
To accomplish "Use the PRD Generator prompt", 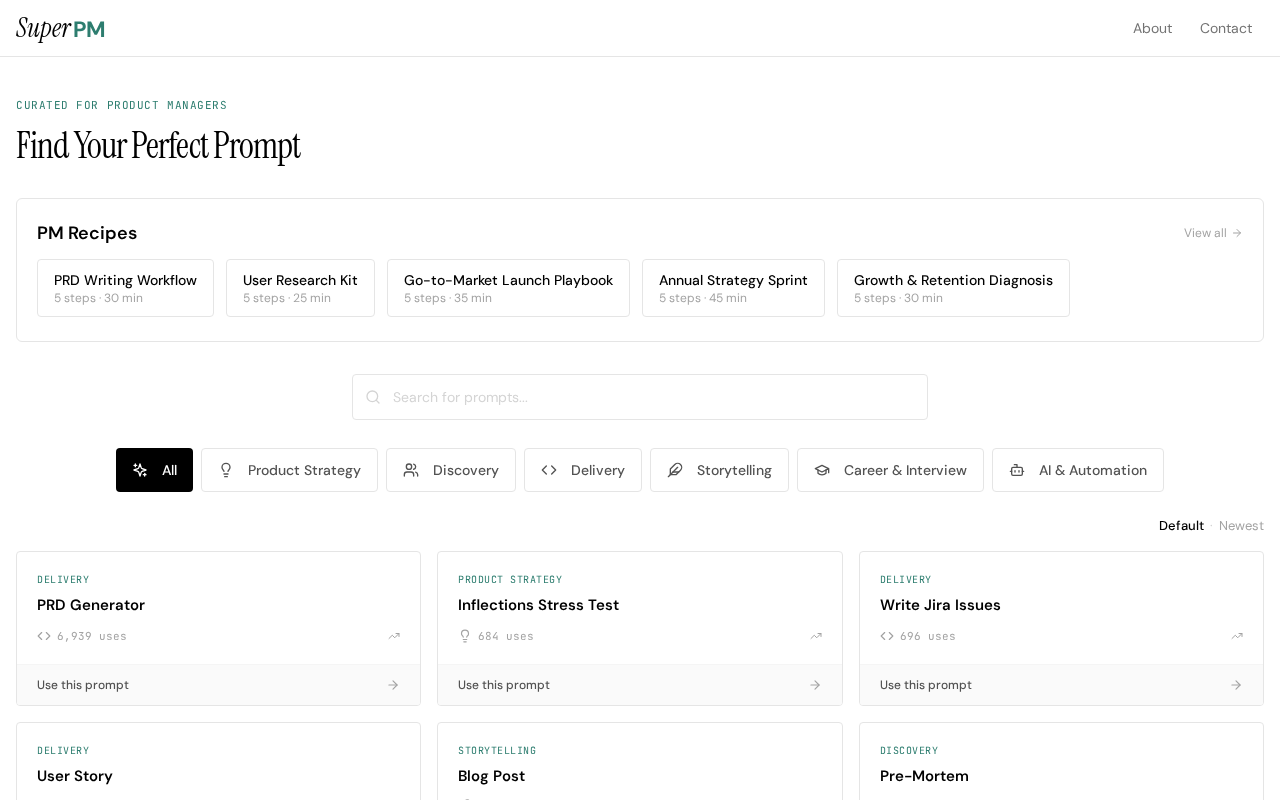I will (x=218, y=685).
